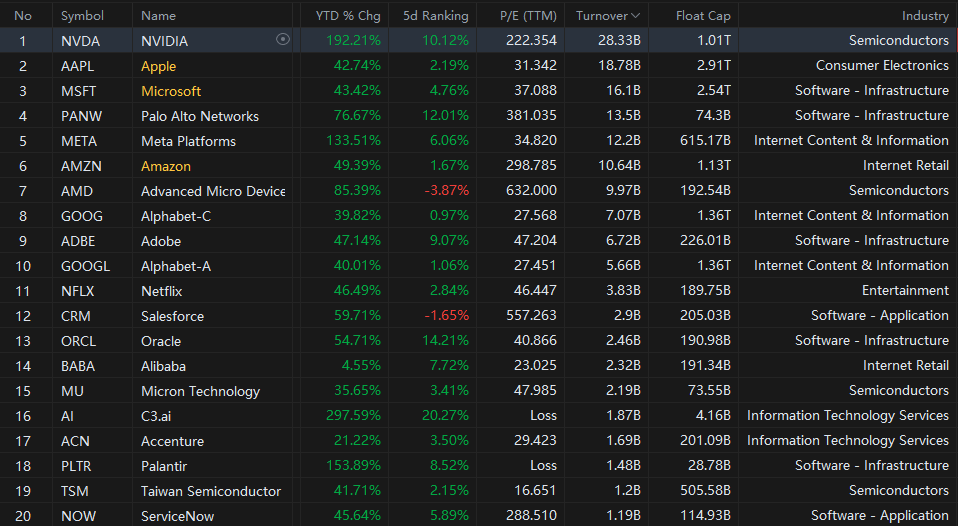Click the 632.000 P/E value for AMD
Viewport: 958px width, 526px height.
(x=532, y=191)
